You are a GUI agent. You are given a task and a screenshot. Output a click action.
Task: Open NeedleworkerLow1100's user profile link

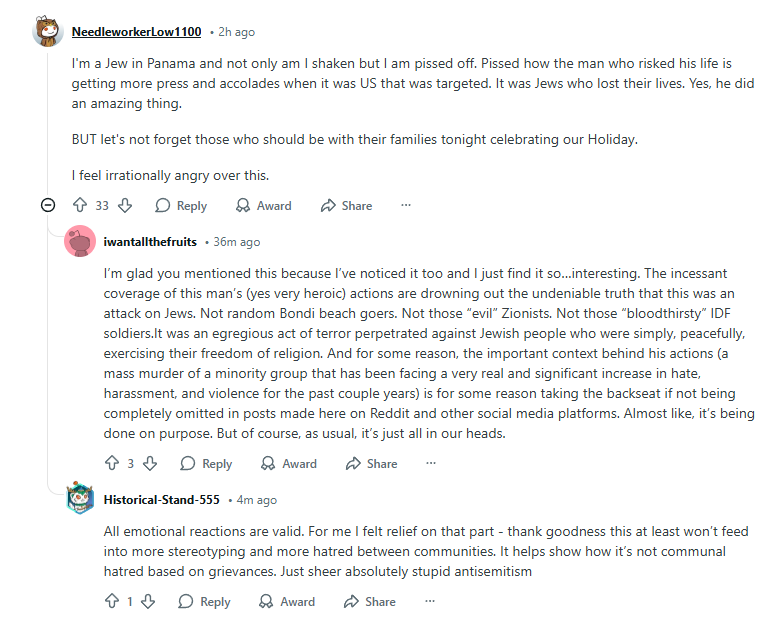[x=136, y=32]
